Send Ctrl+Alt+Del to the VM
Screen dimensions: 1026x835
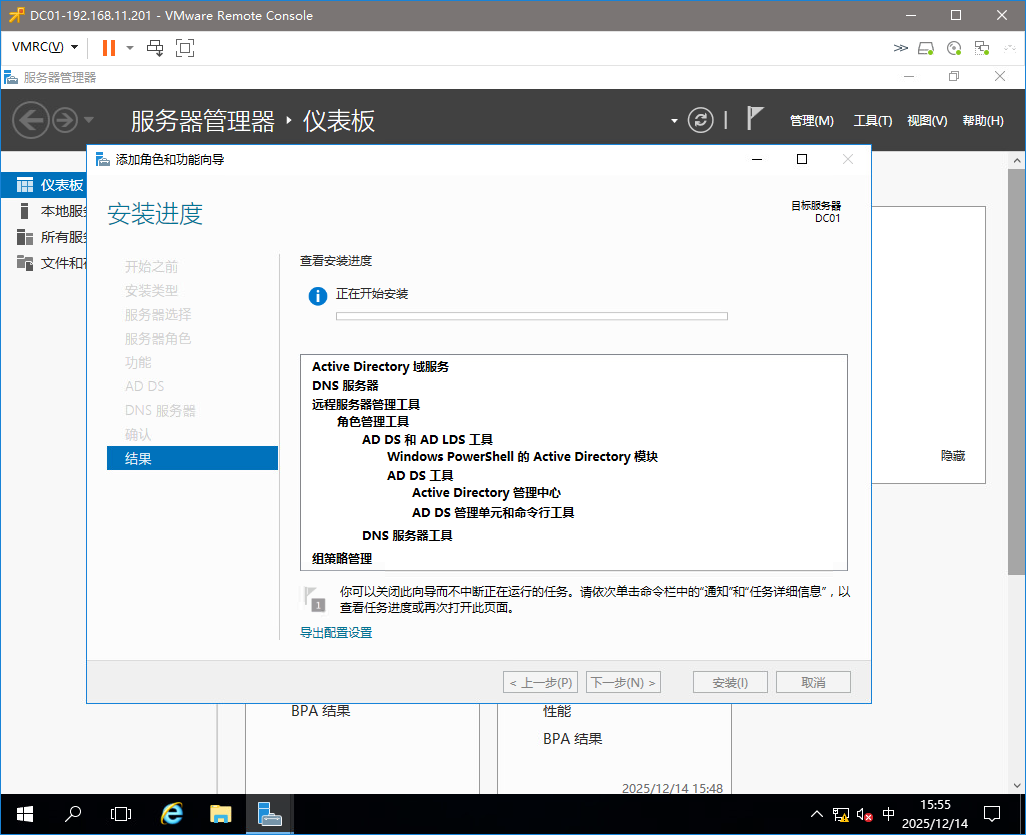155,48
